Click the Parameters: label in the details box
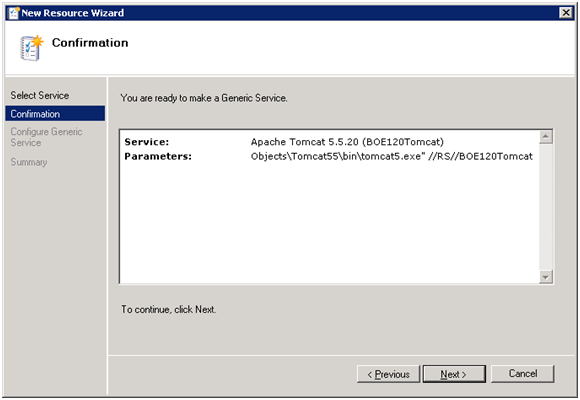The width and height of the screenshot is (580, 400). coord(158,157)
